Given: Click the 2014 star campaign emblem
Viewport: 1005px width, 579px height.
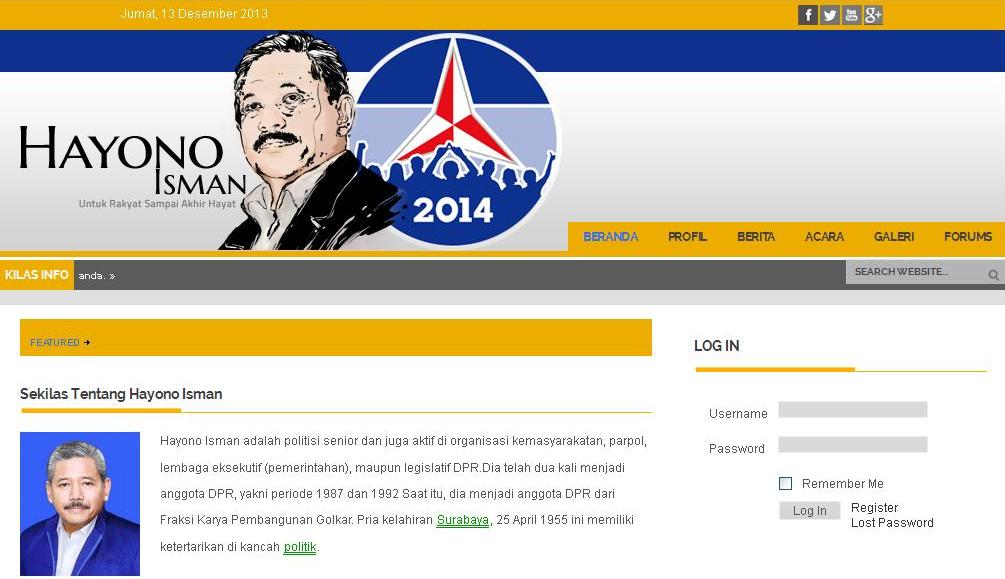Looking at the screenshot, I should [462, 140].
